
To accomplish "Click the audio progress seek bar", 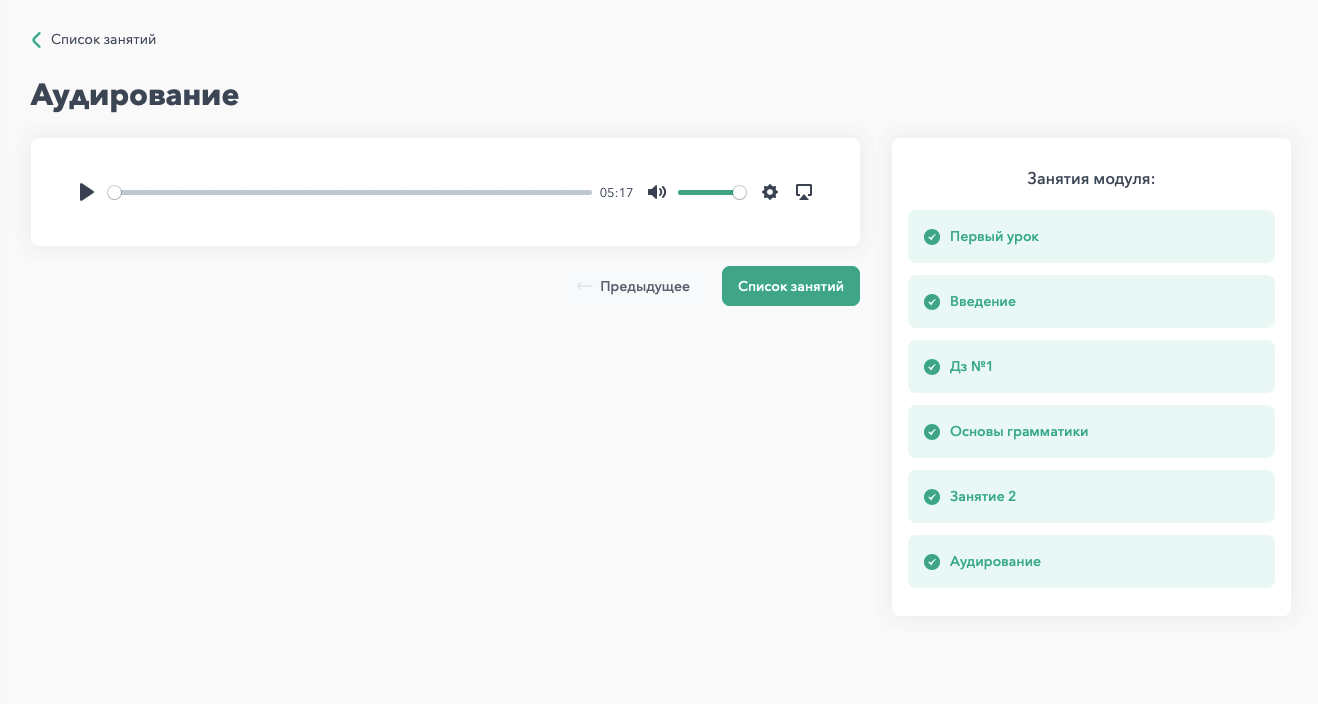I will coord(350,192).
